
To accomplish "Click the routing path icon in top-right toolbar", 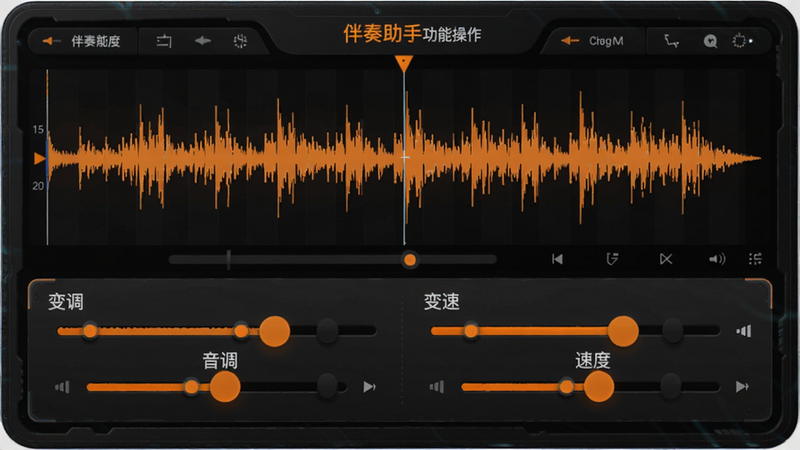I will [x=671, y=41].
